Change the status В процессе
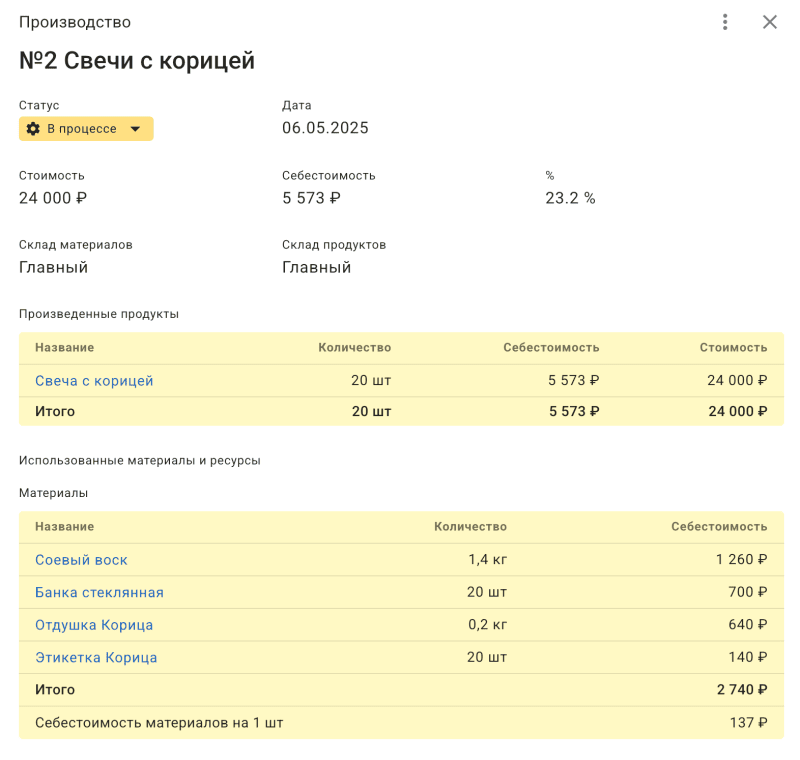 point(85,128)
